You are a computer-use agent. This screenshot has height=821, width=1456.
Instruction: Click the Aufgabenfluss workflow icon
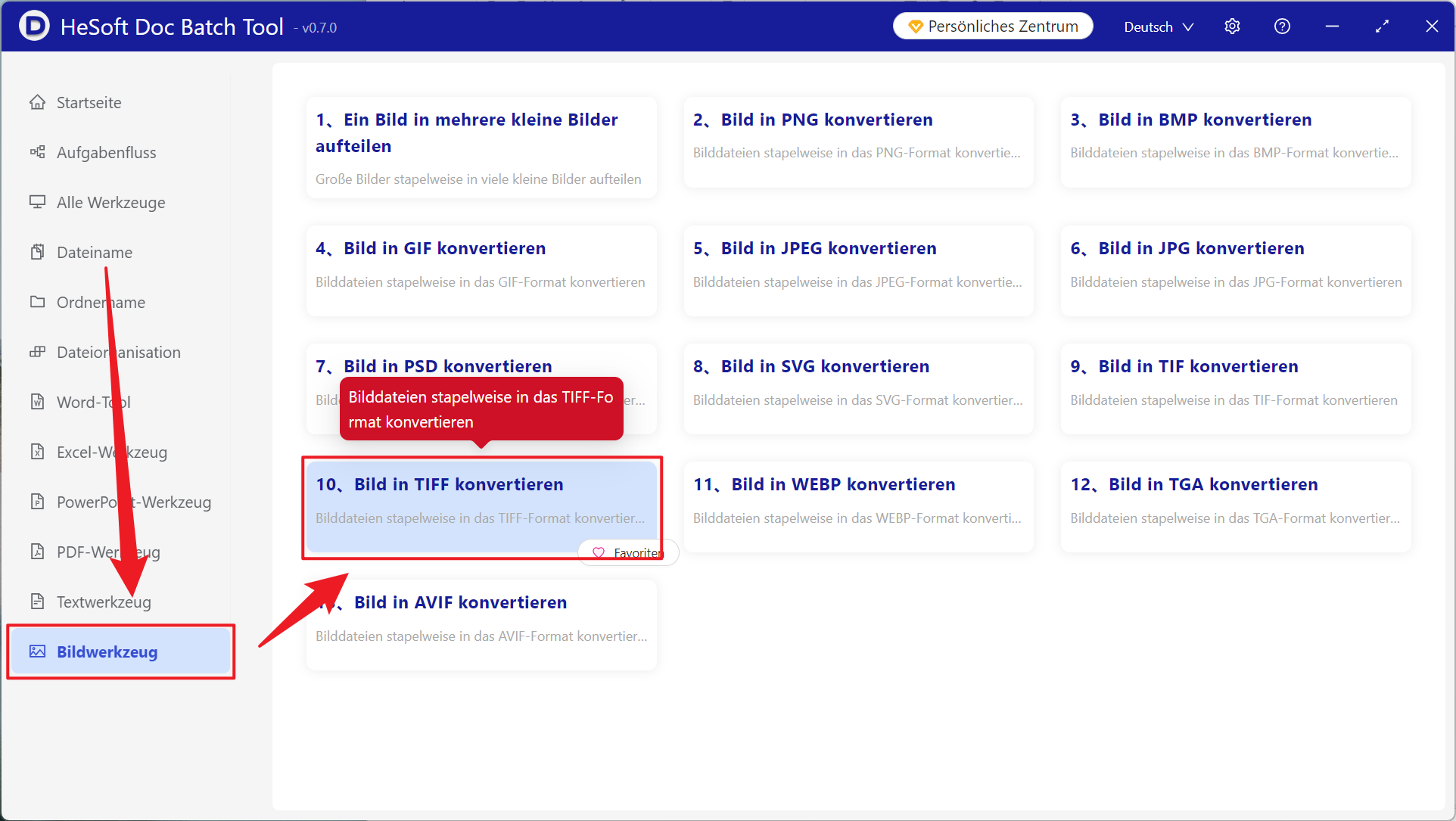coord(37,152)
